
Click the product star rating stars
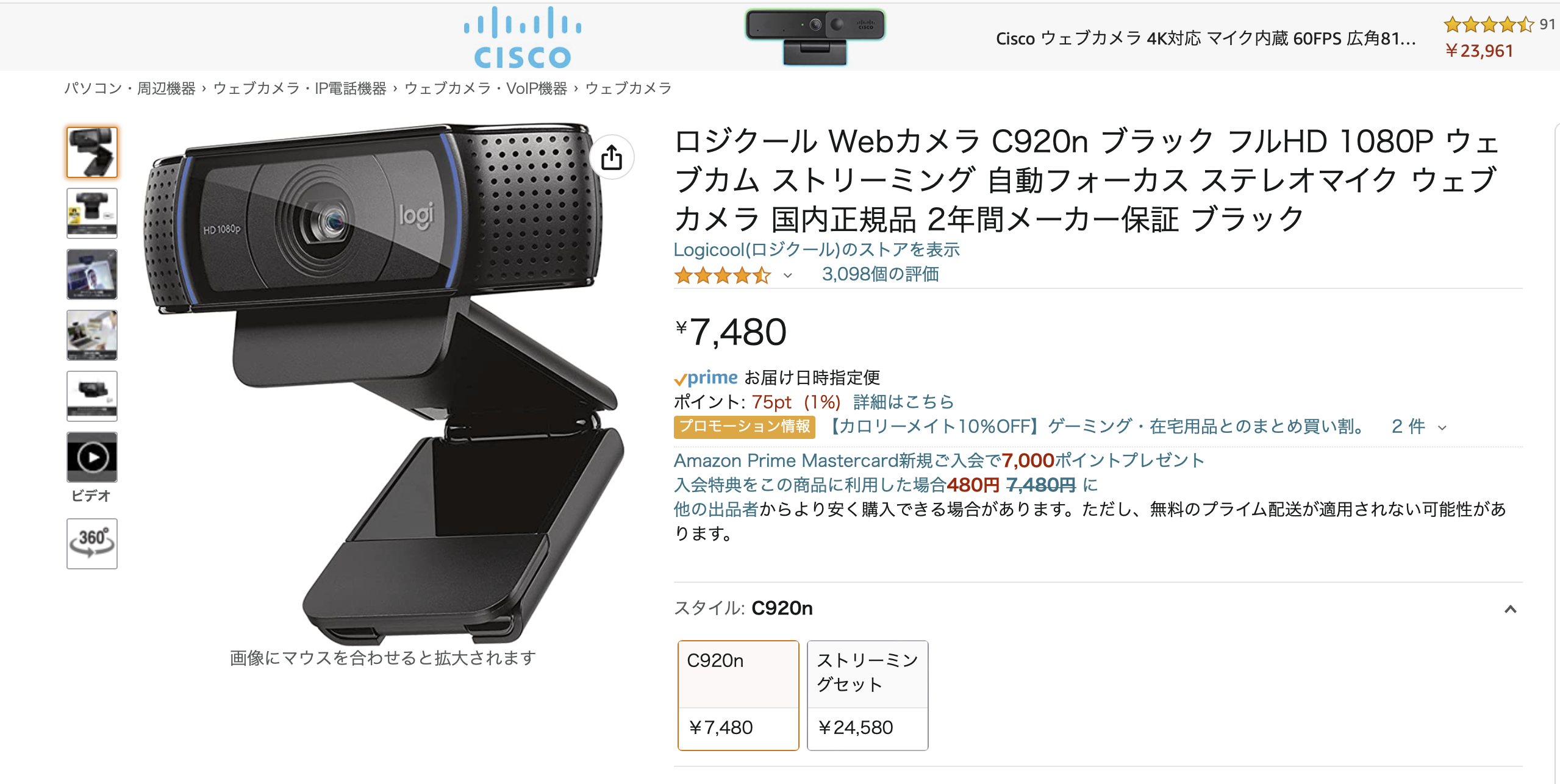point(722,276)
